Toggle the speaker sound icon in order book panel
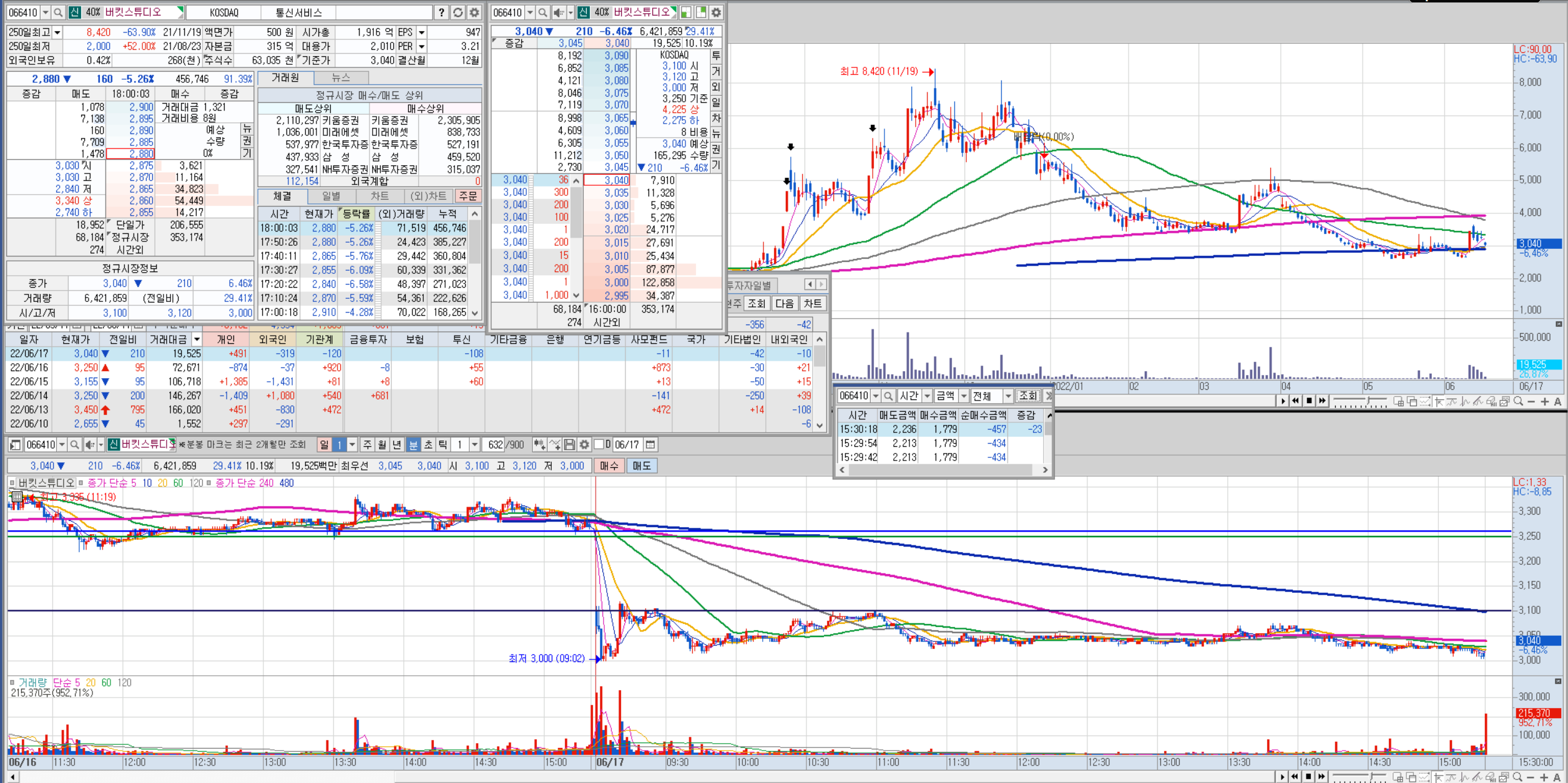The image size is (1568, 783). 559,12
